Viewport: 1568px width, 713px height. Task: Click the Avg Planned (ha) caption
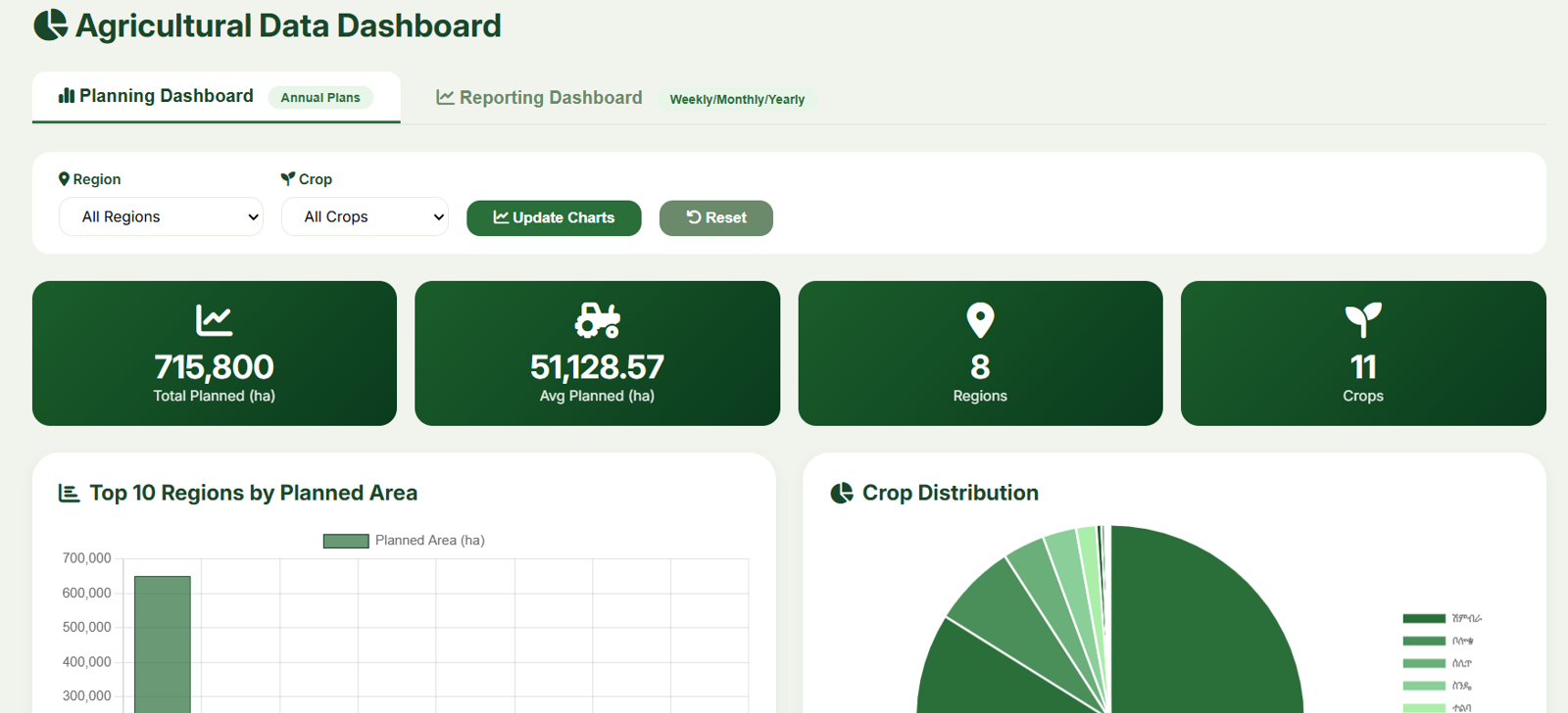597,396
